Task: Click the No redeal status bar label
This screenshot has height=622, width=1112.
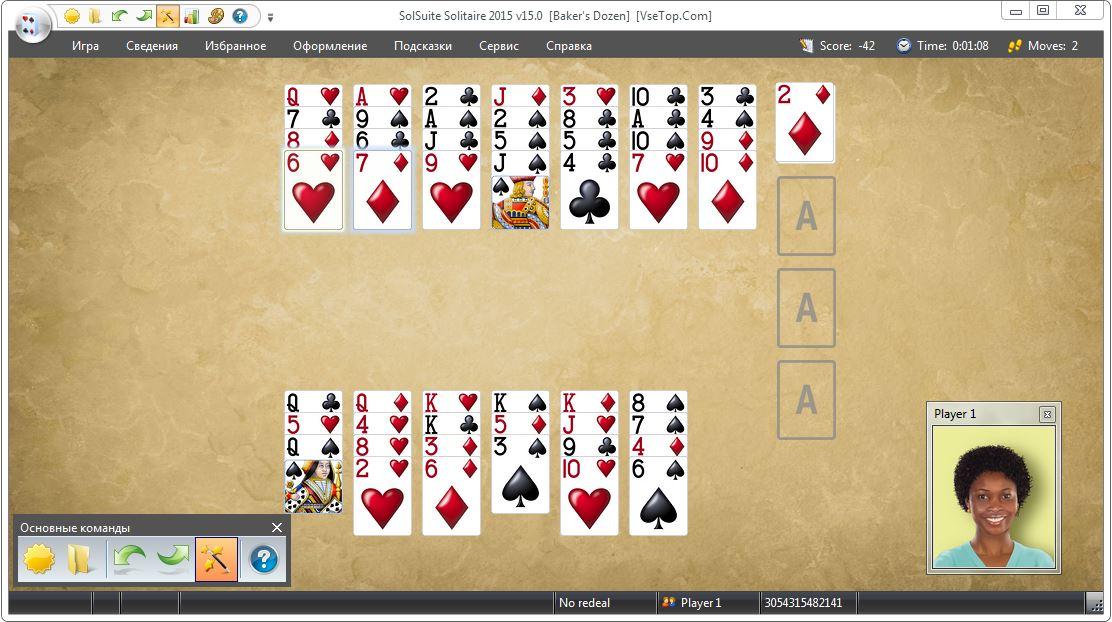Action: [584, 603]
